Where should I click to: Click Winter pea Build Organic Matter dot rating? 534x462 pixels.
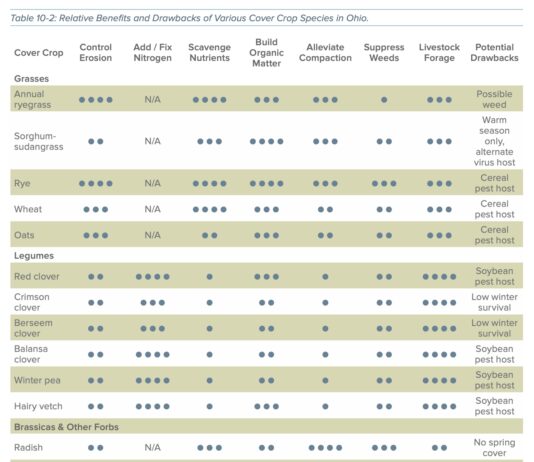[266, 380]
